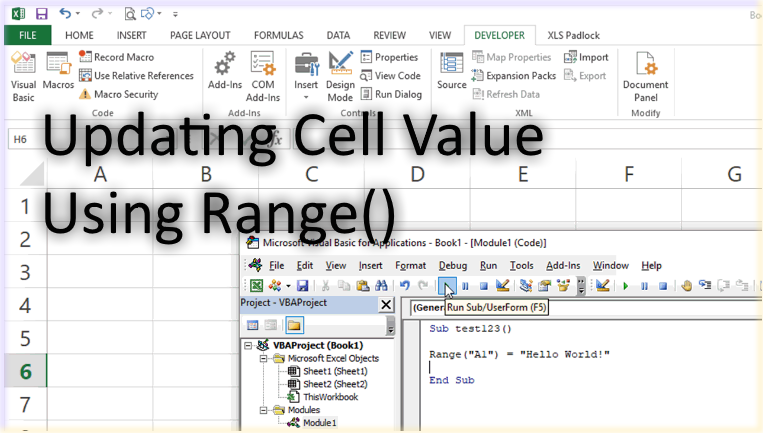Switch to the HOME tab
The height and width of the screenshot is (433, 763).
tap(79, 35)
